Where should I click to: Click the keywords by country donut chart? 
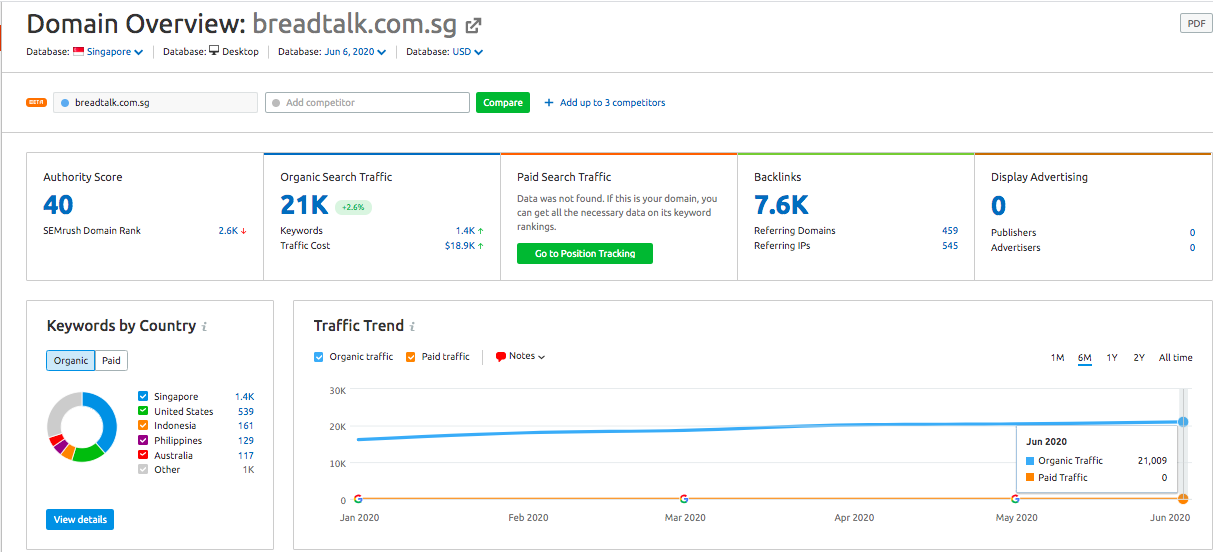tap(83, 427)
